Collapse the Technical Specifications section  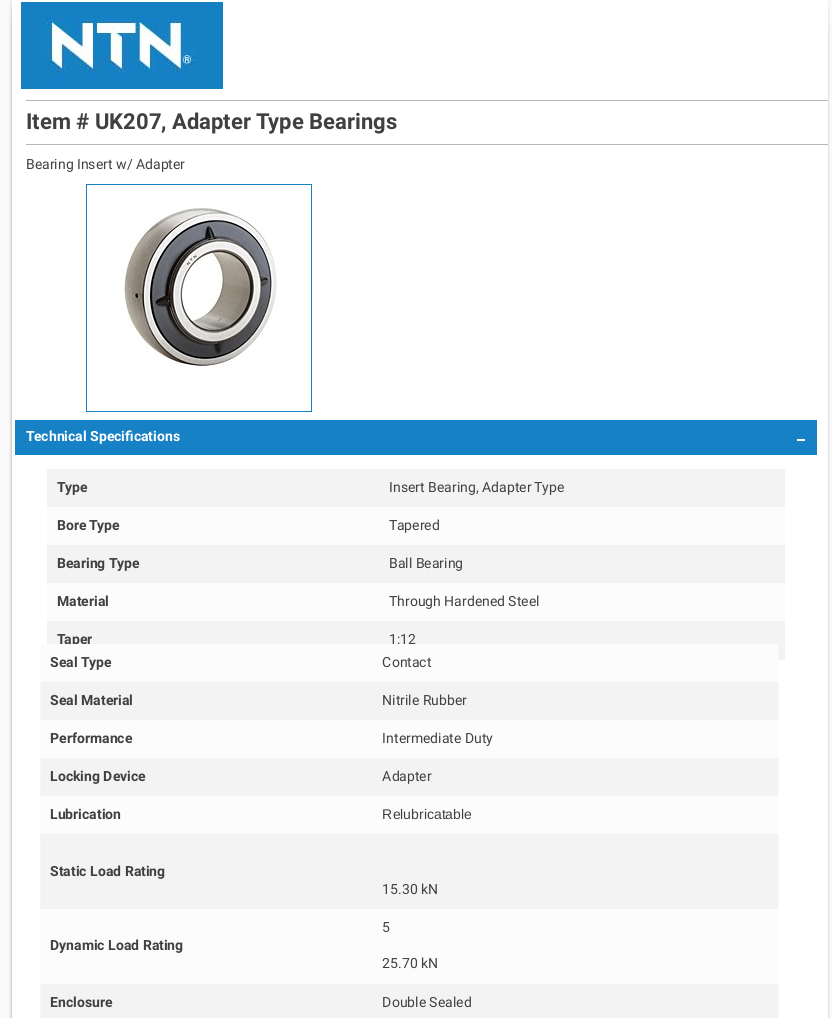click(800, 440)
